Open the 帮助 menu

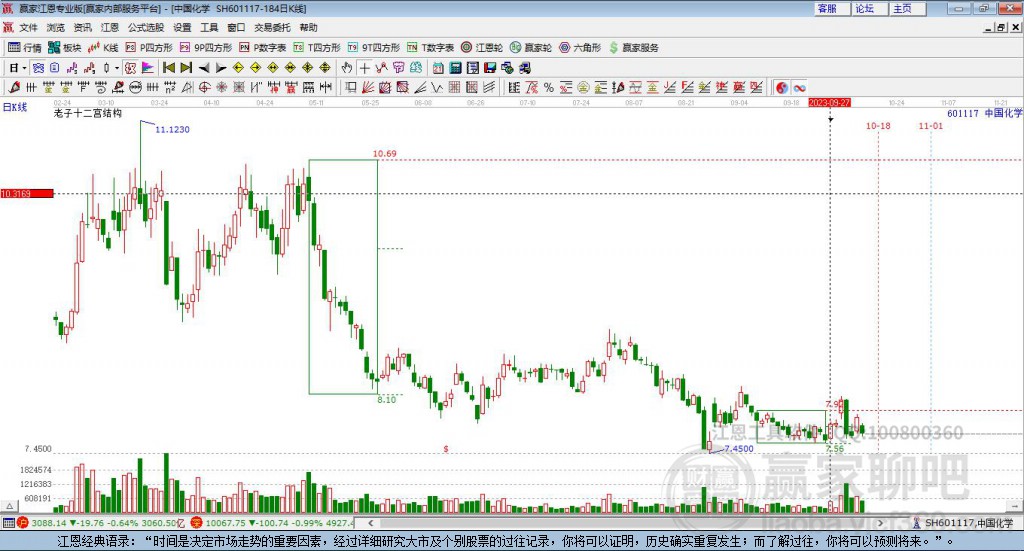(x=308, y=27)
